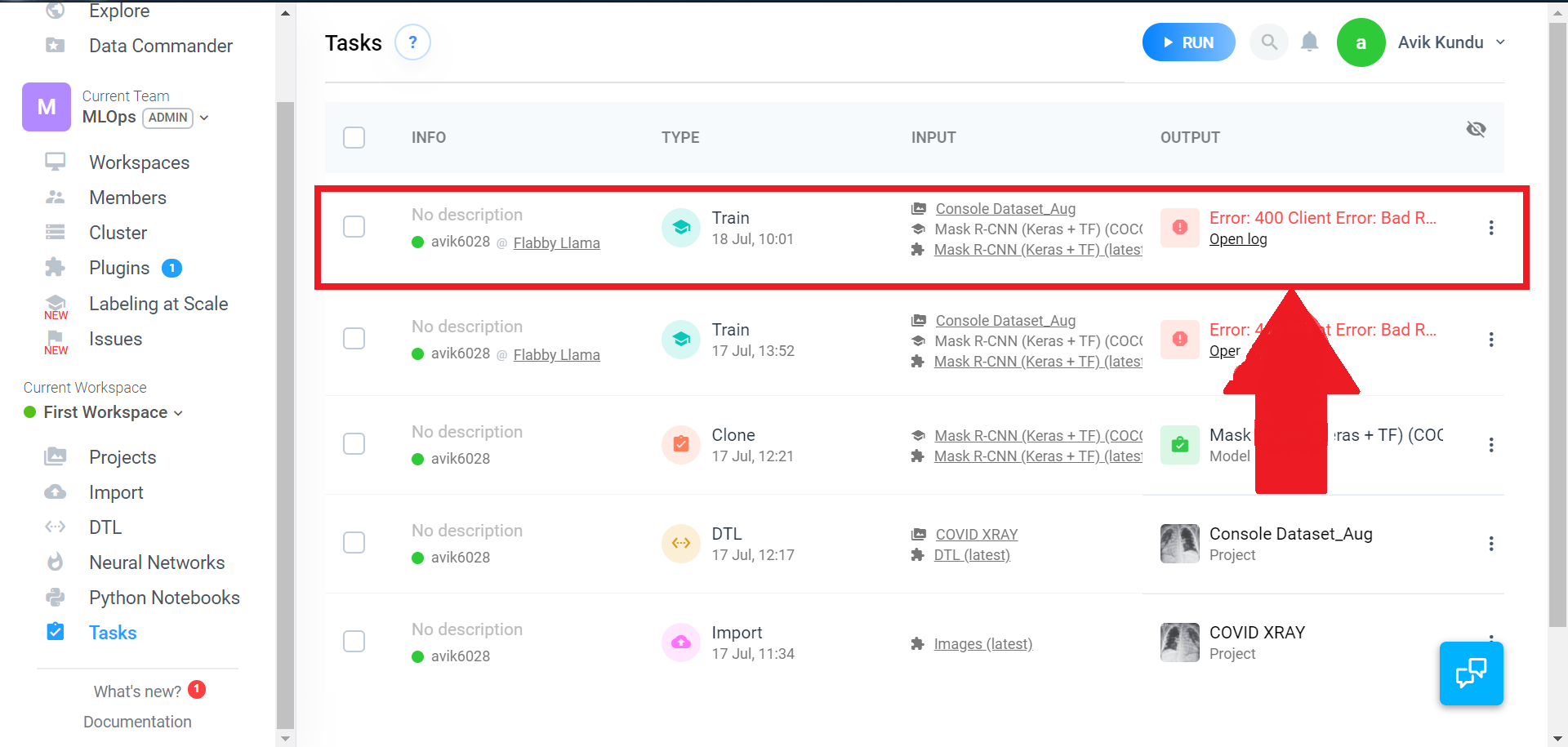Image resolution: width=1568 pixels, height=747 pixels.
Task: Check the Import task checkbox
Action: point(354,641)
